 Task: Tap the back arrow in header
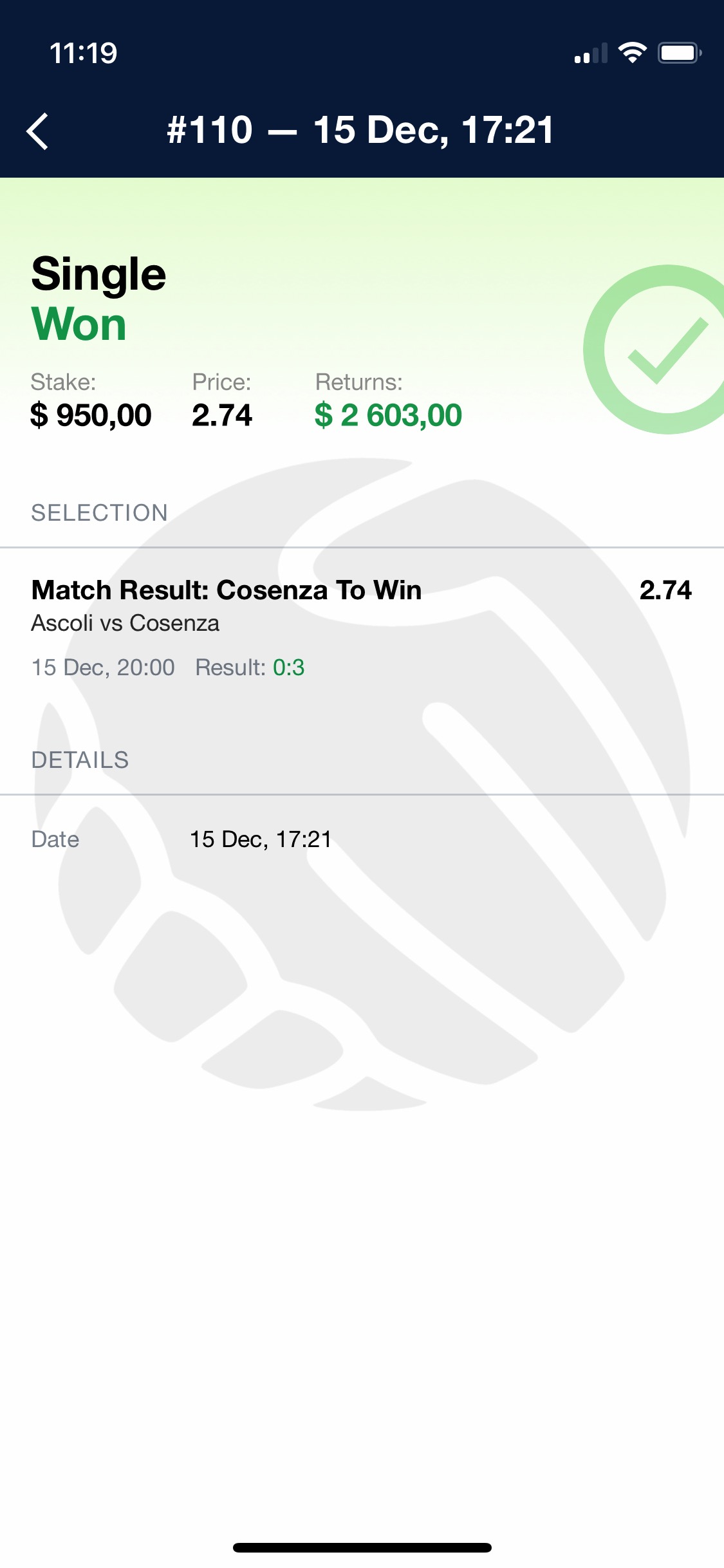(37, 131)
